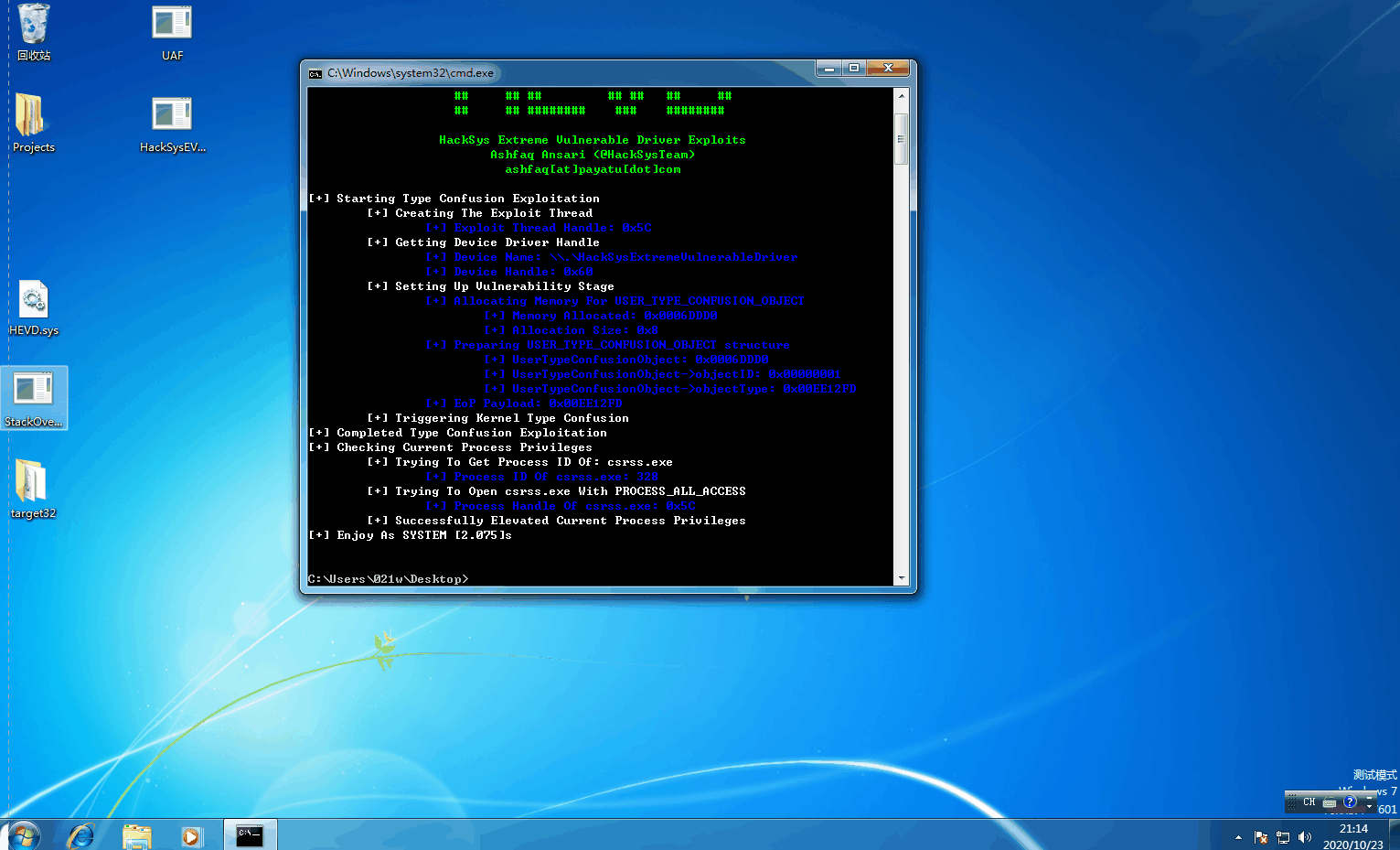Click the 'Allocation Size: 0x8' line

pos(572,330)
